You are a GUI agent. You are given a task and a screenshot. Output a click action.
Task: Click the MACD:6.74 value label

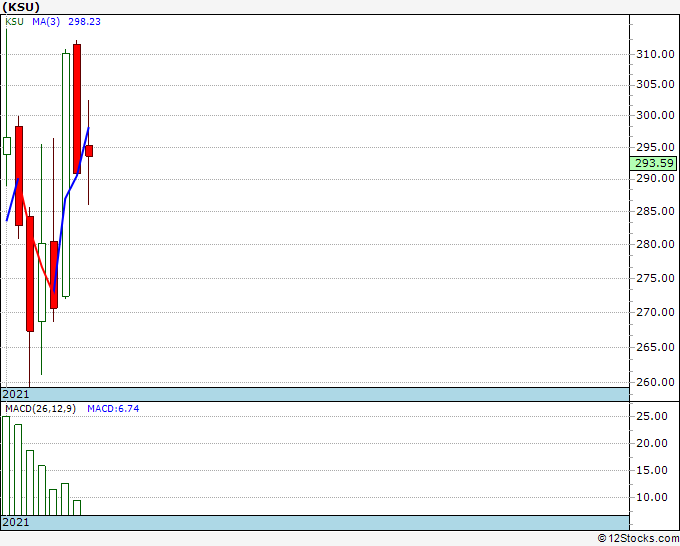point(113,409)
